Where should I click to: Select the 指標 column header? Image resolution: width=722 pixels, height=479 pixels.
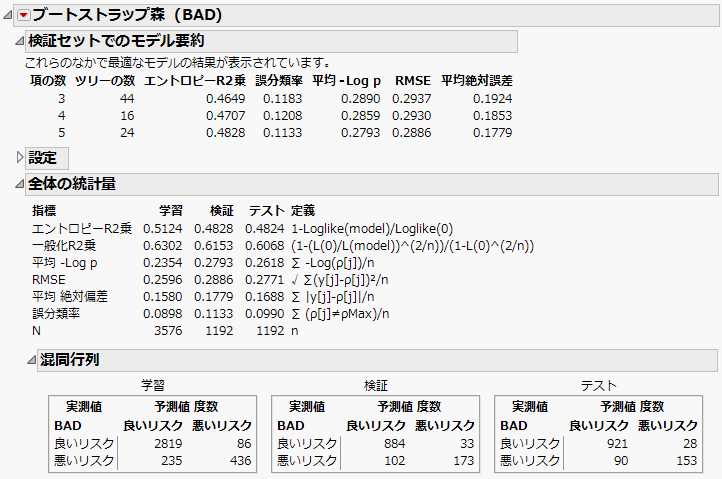[x=44, y=211]
